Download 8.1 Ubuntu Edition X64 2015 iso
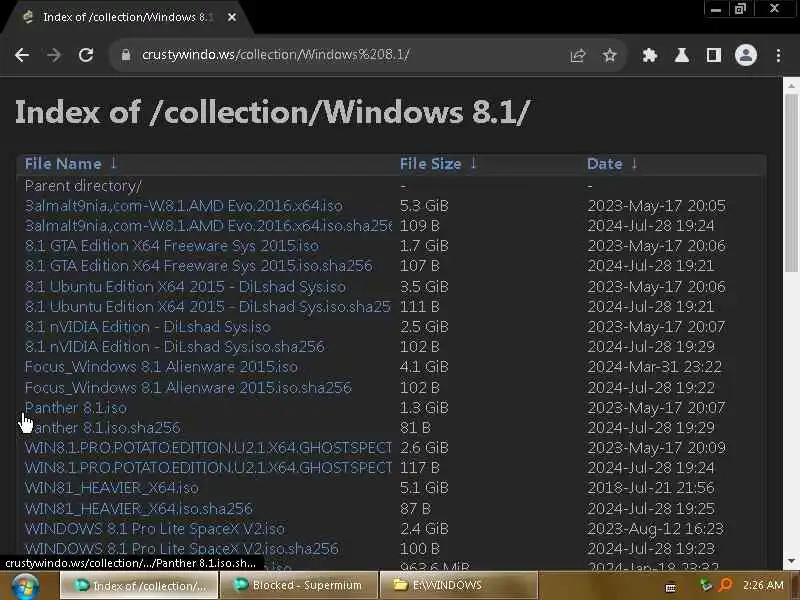Screen dimensions: 800x600 (x=185, y=286)
